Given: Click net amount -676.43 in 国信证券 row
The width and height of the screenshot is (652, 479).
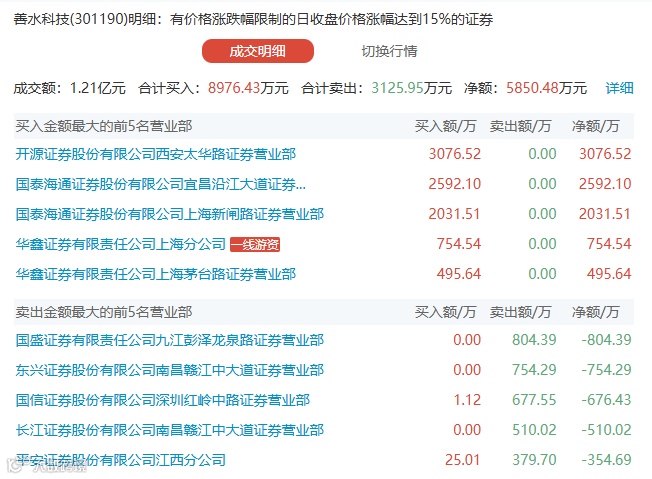Looking at the screenshot, I should pos(606,400).
